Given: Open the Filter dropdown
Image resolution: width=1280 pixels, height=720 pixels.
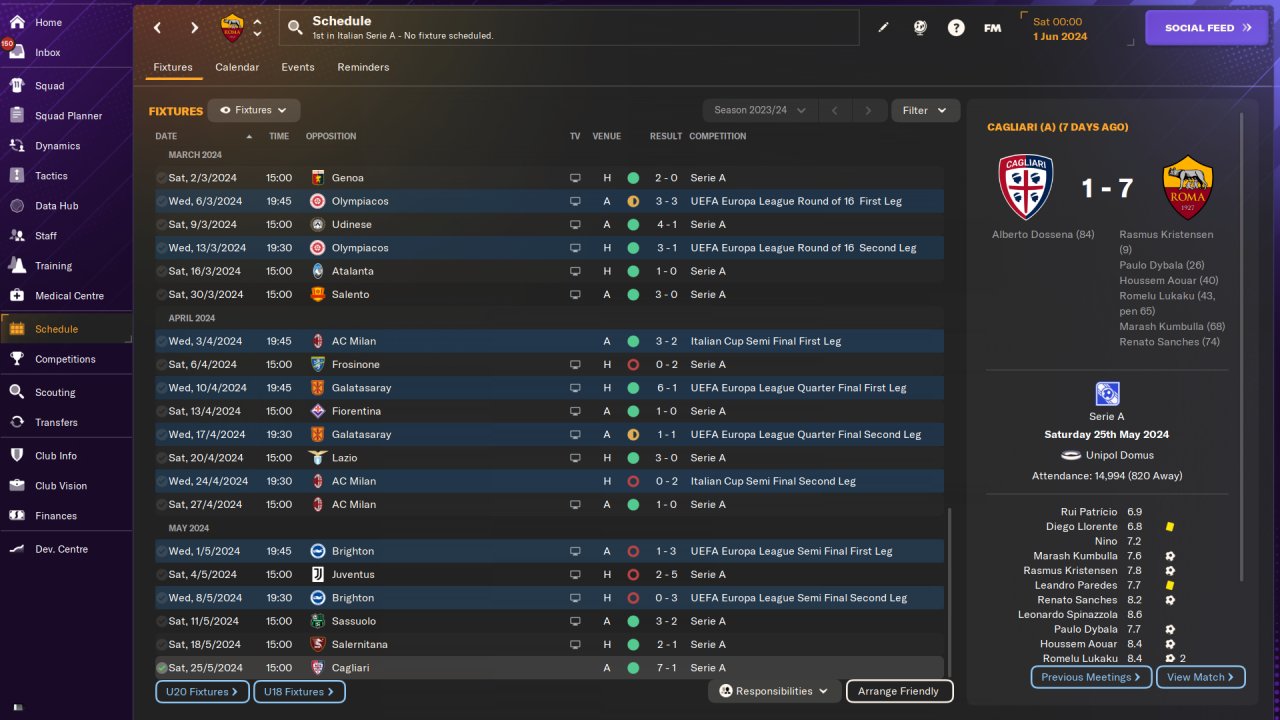Looking at the screenshot, I should click(925, 111).
